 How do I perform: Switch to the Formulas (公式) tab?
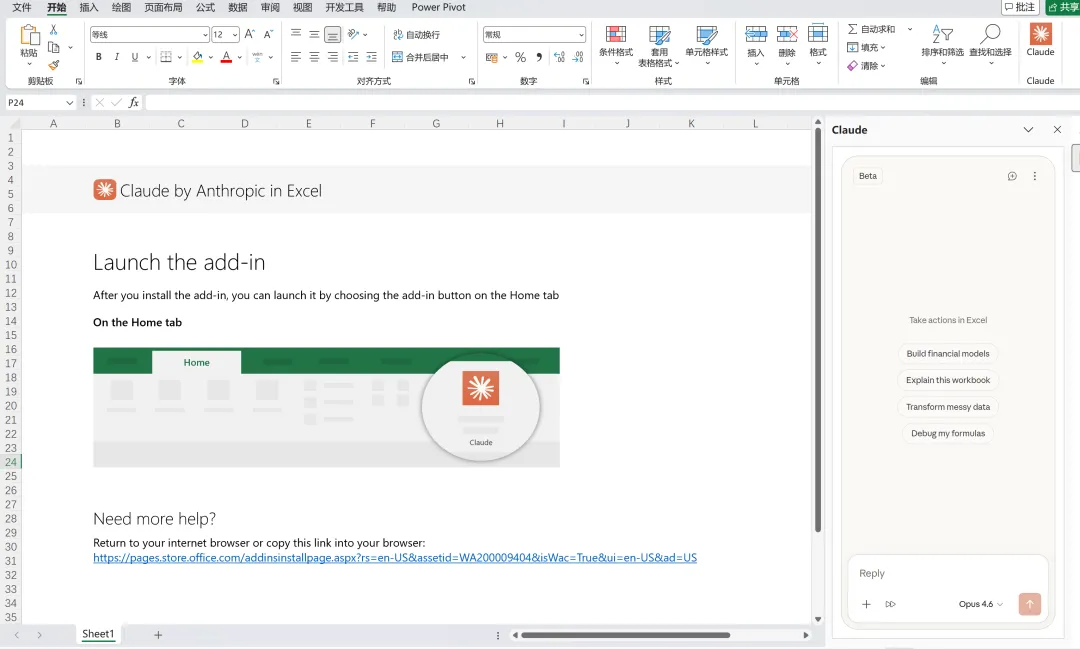pos(205,8)
